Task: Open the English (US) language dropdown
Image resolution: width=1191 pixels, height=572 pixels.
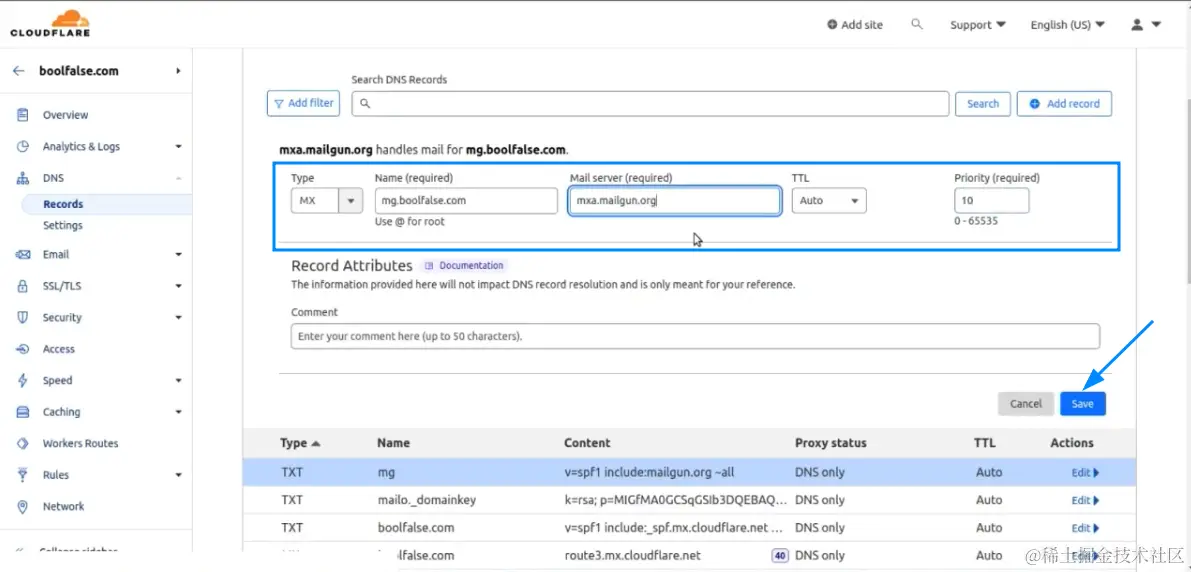Action: tap(1067, 24)
